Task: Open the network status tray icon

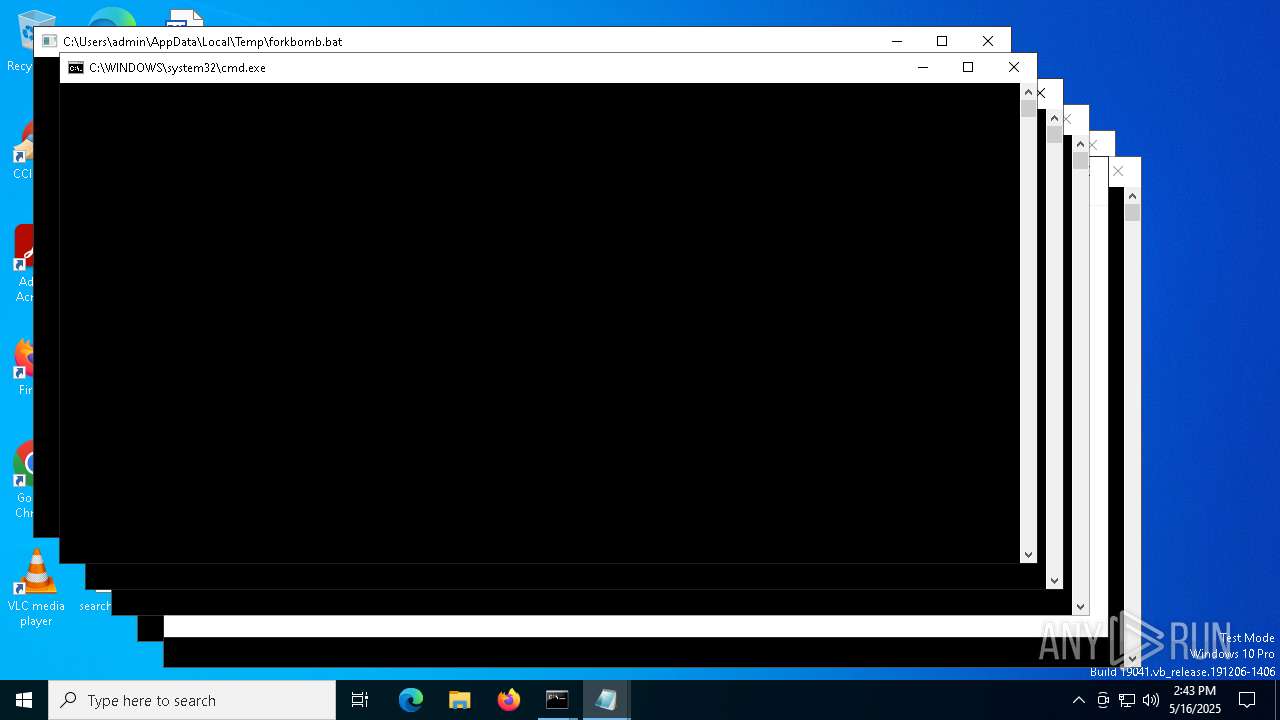Action: coord(1127,700)
